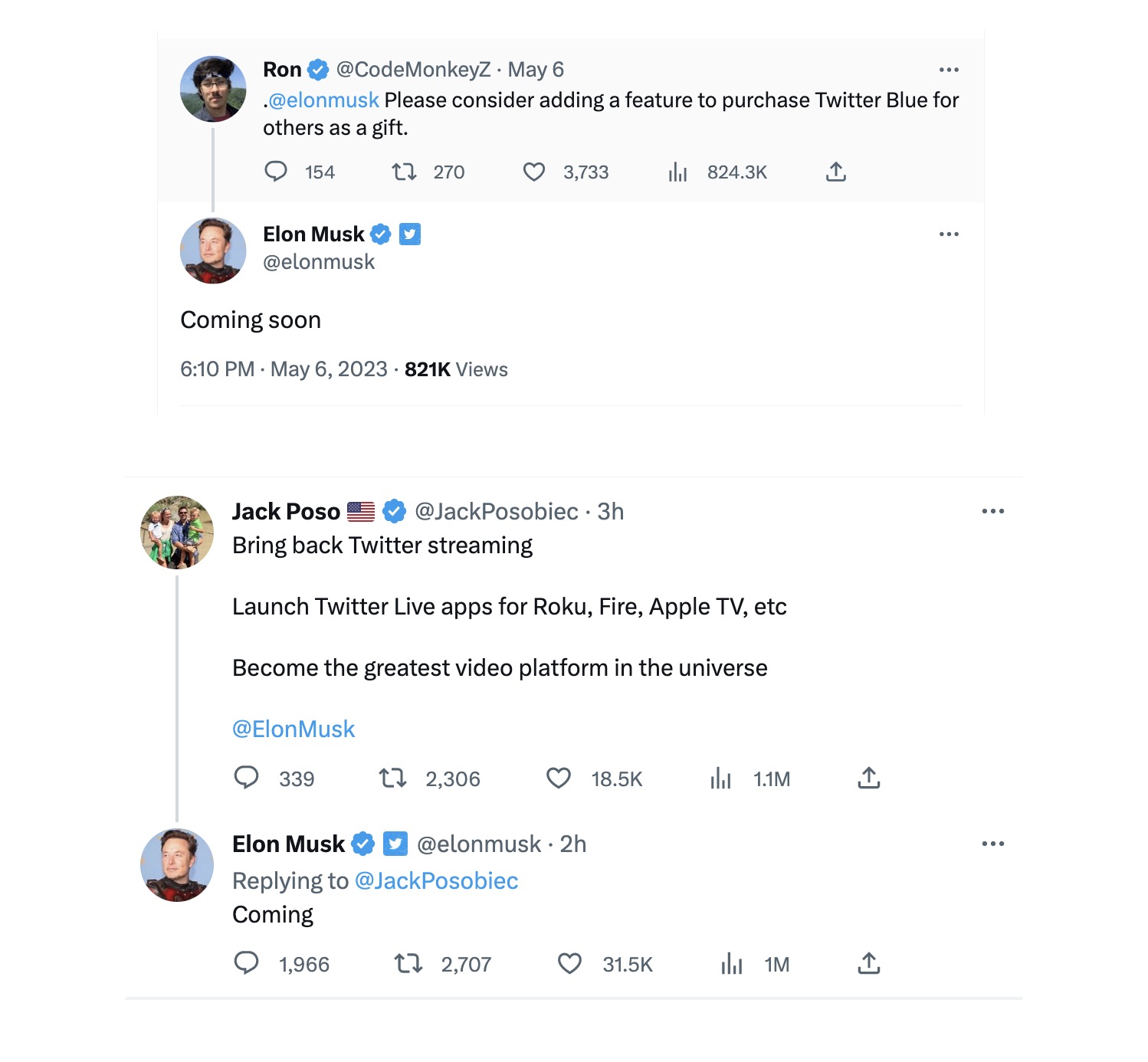Screen dimensions: 1148x1062
Task: Like Jack Poso's streaming tweet
Action: [x=559, y=778]
